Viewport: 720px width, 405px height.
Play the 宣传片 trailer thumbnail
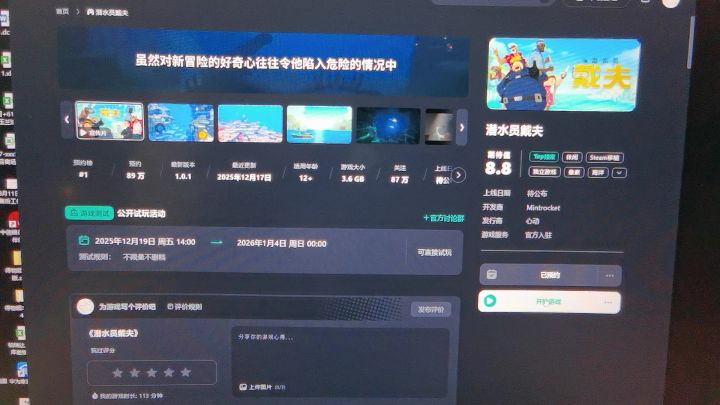109,121
